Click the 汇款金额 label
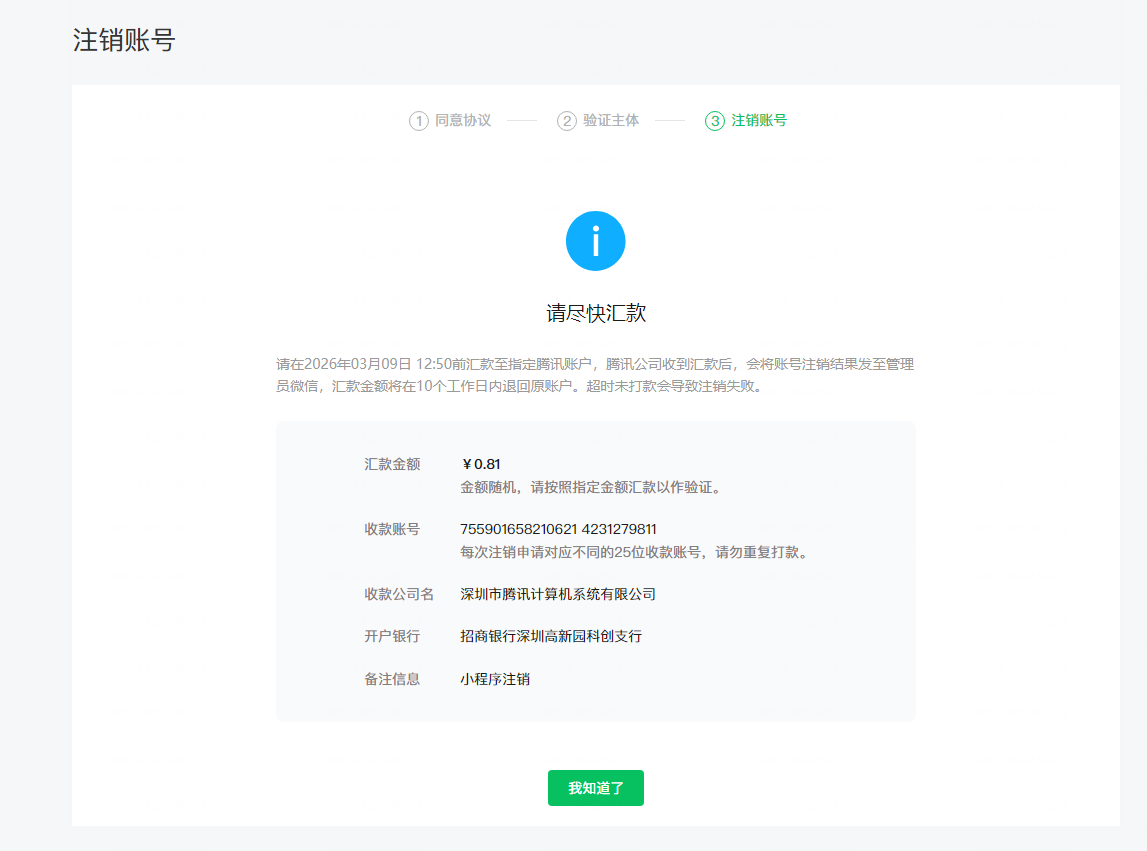 pos(392,464)
